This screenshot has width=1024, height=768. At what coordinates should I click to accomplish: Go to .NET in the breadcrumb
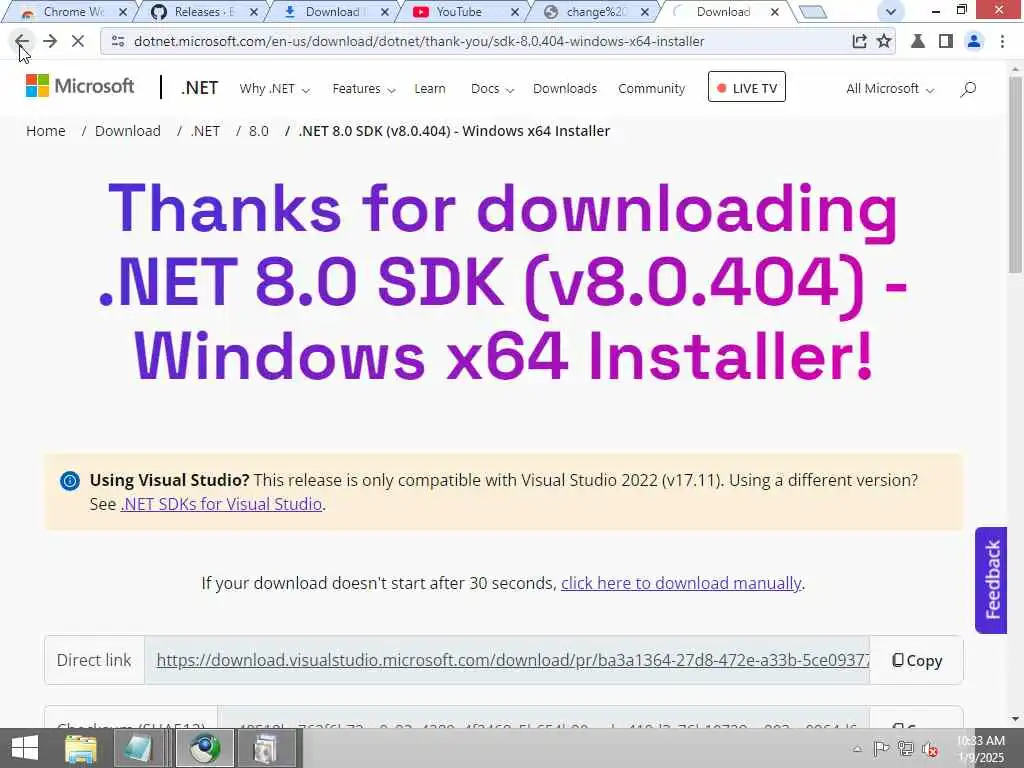(x=205, y=131)
